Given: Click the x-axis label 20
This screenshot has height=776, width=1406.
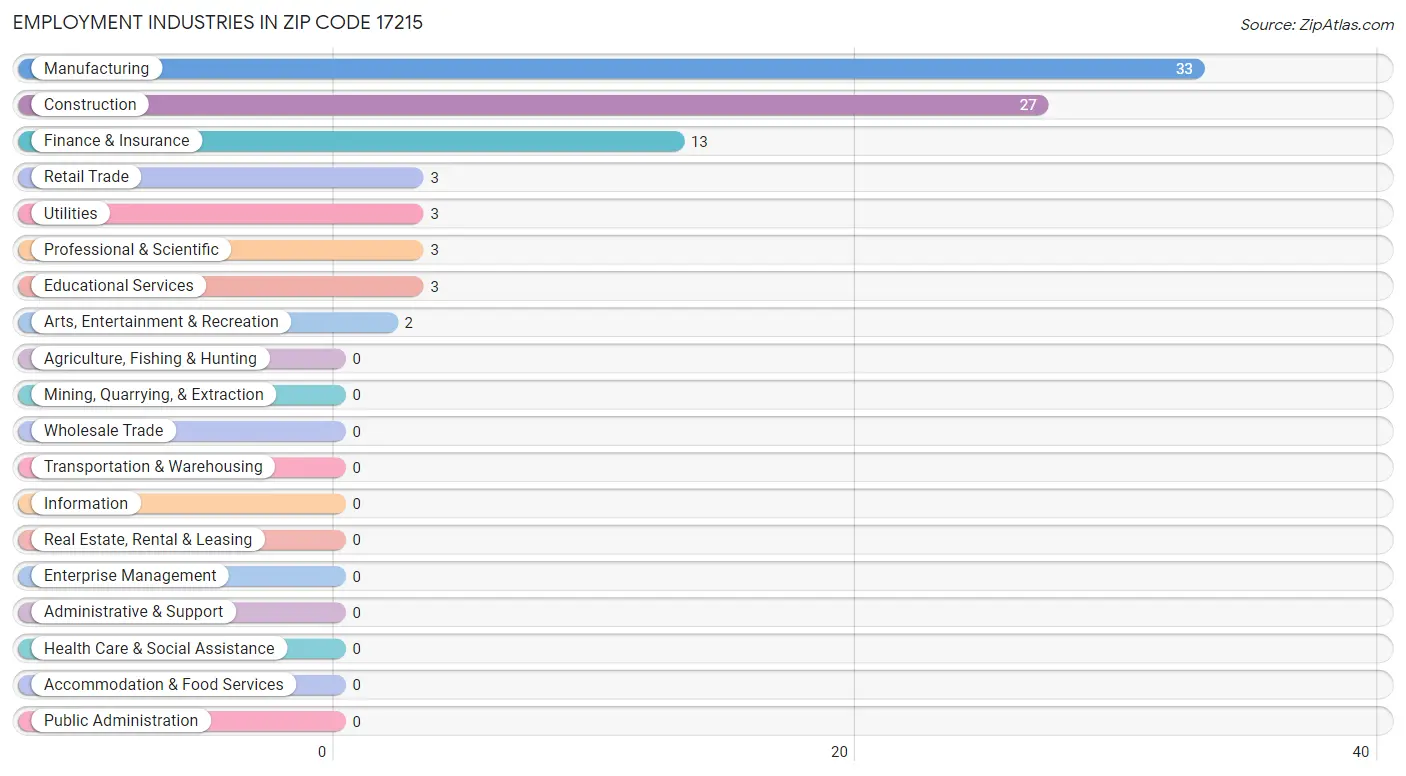Looking at the screenshot, I should 840,752.
